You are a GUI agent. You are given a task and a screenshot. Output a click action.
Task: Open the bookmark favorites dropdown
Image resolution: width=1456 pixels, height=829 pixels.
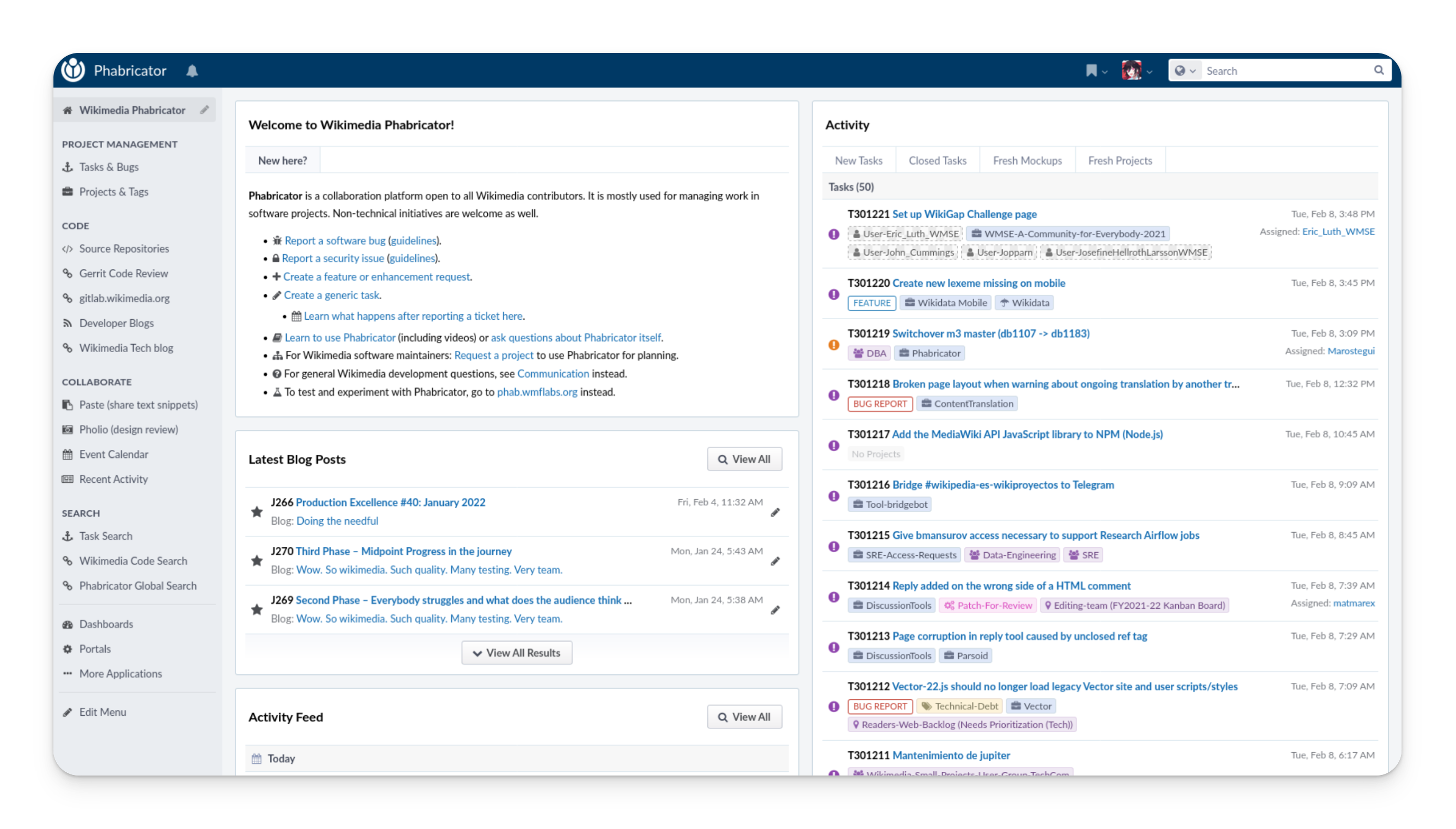pyautogui.click(x=1096, y=70)
